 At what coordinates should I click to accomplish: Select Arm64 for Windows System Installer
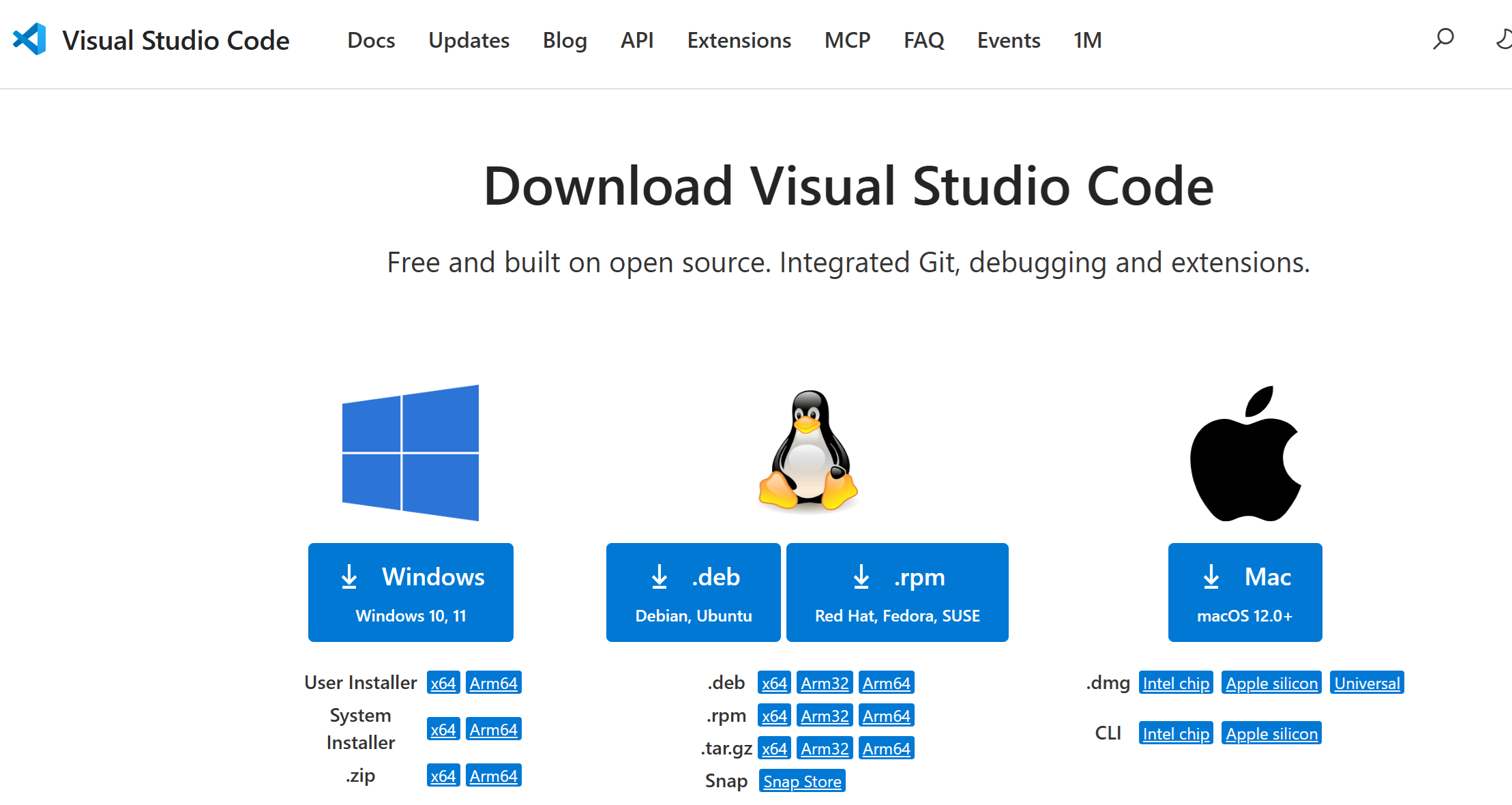coord(494,729)
